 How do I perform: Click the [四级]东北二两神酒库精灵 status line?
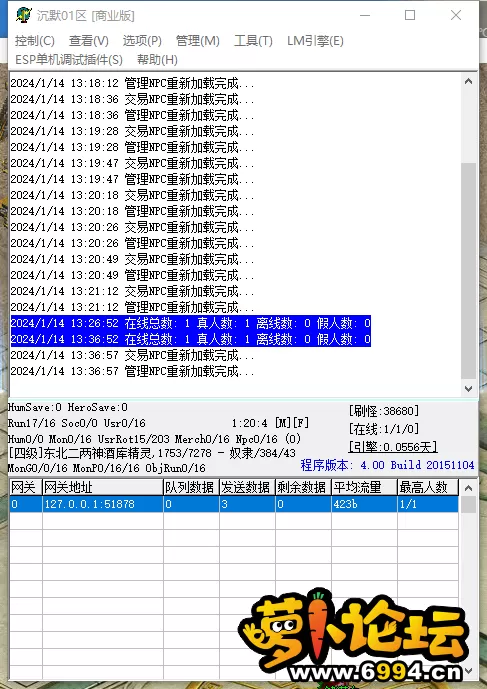pyautogui.click(x=152, y=453)
